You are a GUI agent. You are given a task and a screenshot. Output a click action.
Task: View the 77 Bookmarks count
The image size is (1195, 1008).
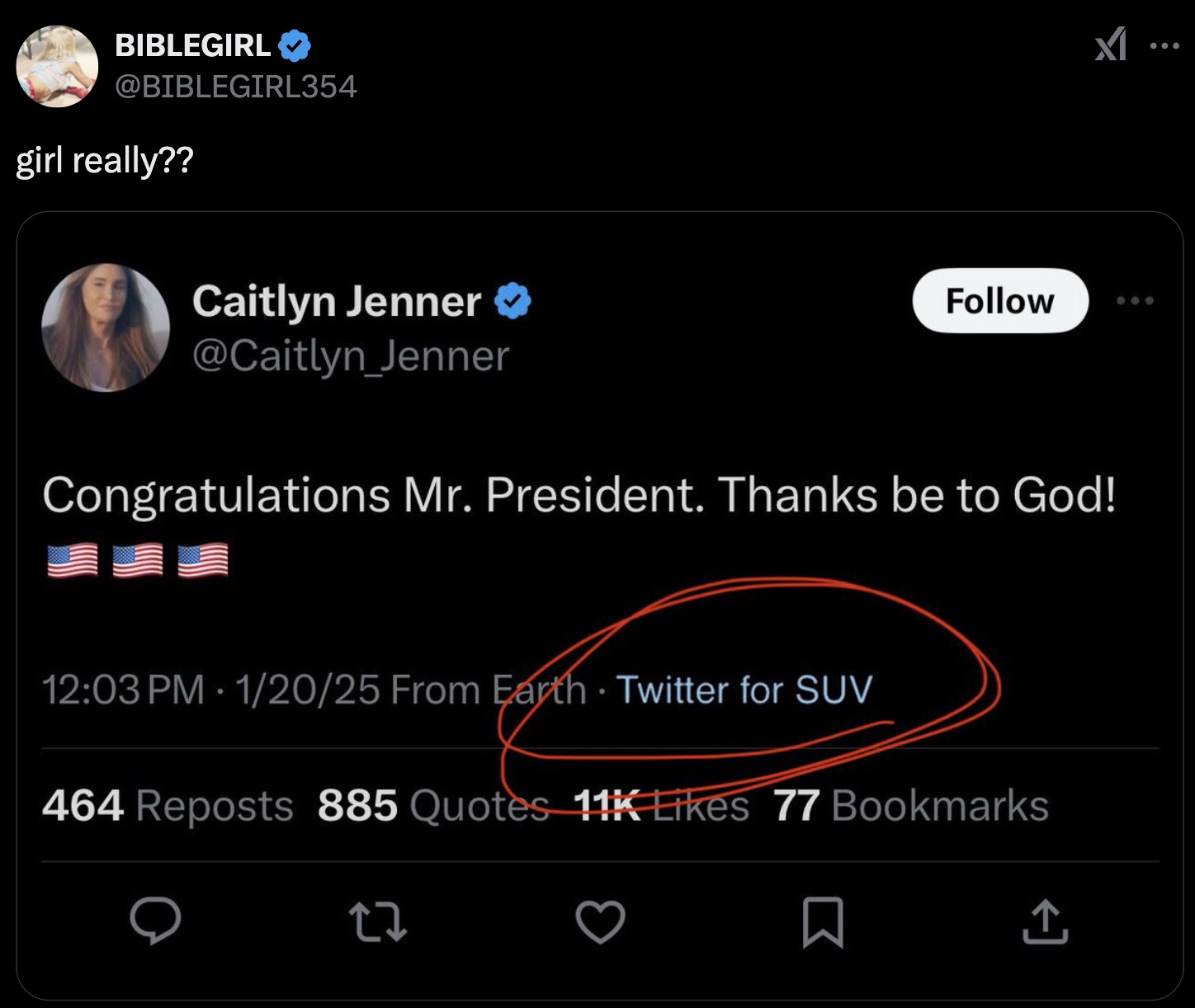pyautogui.click(x=910, y=806)
